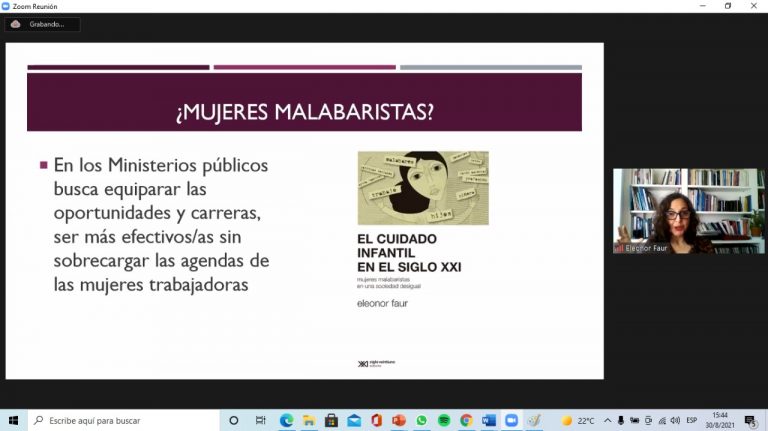Switch to PowerPoint in taskbar
This screenshot has width=768, height=431.
click(x=399, y=420)
